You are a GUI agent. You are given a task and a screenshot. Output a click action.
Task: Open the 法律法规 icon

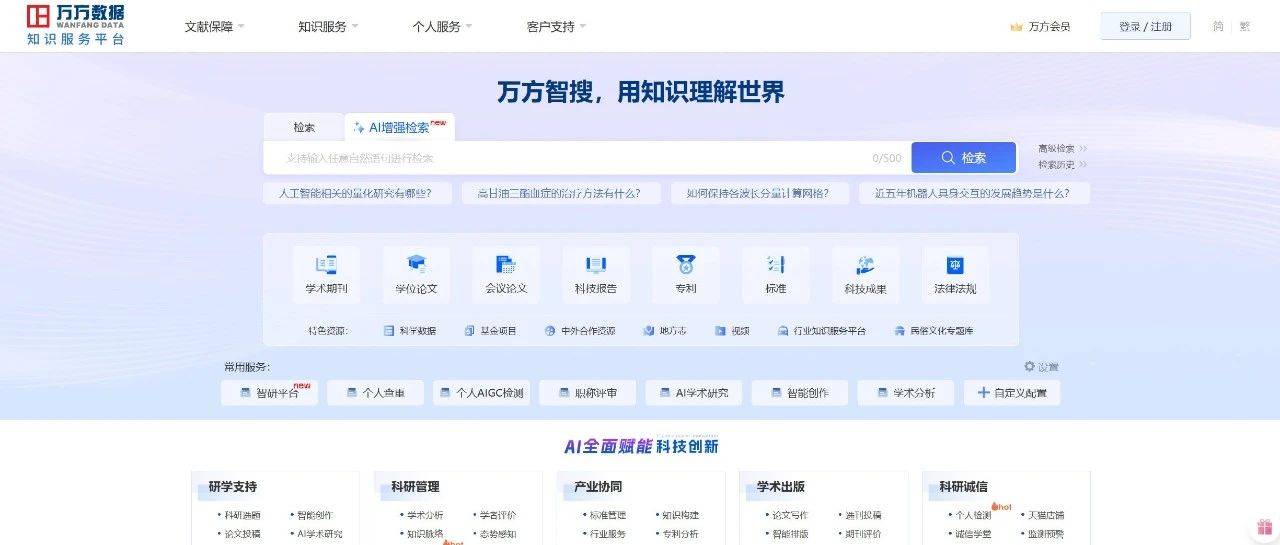tap(955, 265)
